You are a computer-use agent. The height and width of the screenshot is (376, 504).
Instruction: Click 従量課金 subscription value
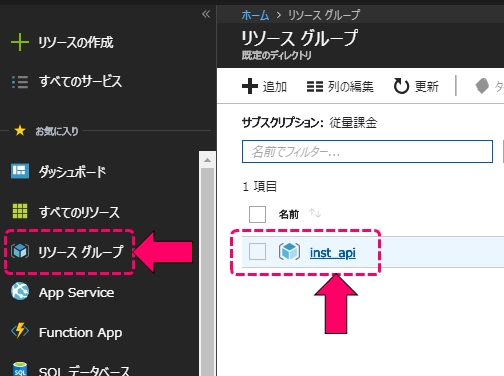coord(353,123)
